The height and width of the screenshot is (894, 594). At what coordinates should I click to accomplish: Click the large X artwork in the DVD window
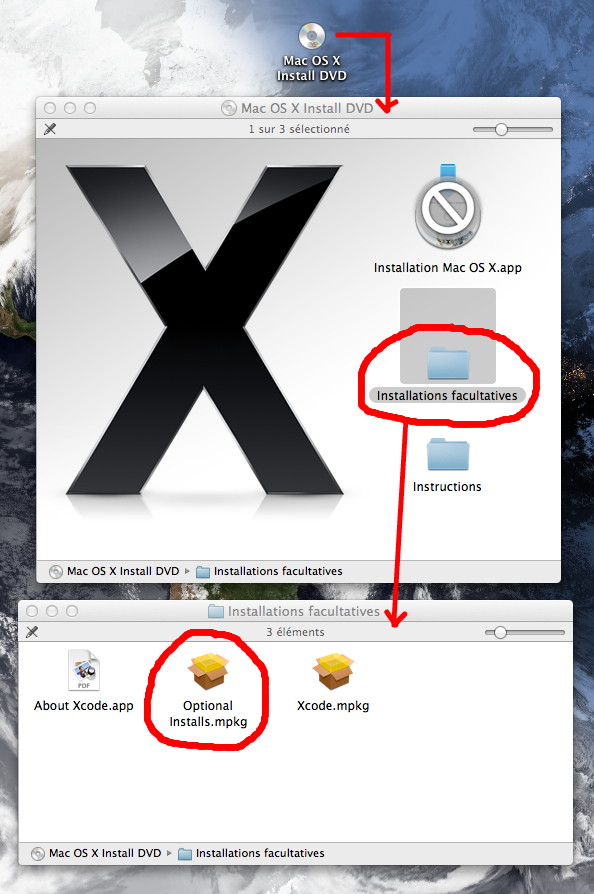(x=204, y=330)
